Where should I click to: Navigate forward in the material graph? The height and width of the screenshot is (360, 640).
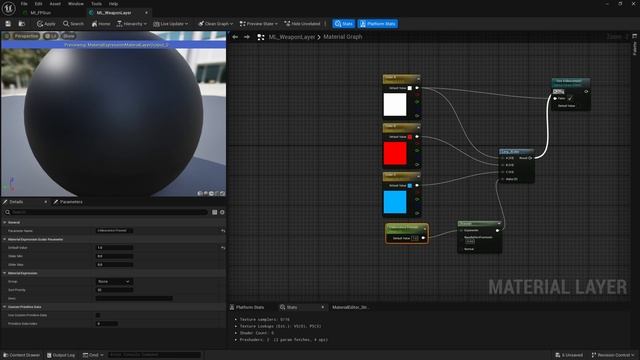point(247,37)
